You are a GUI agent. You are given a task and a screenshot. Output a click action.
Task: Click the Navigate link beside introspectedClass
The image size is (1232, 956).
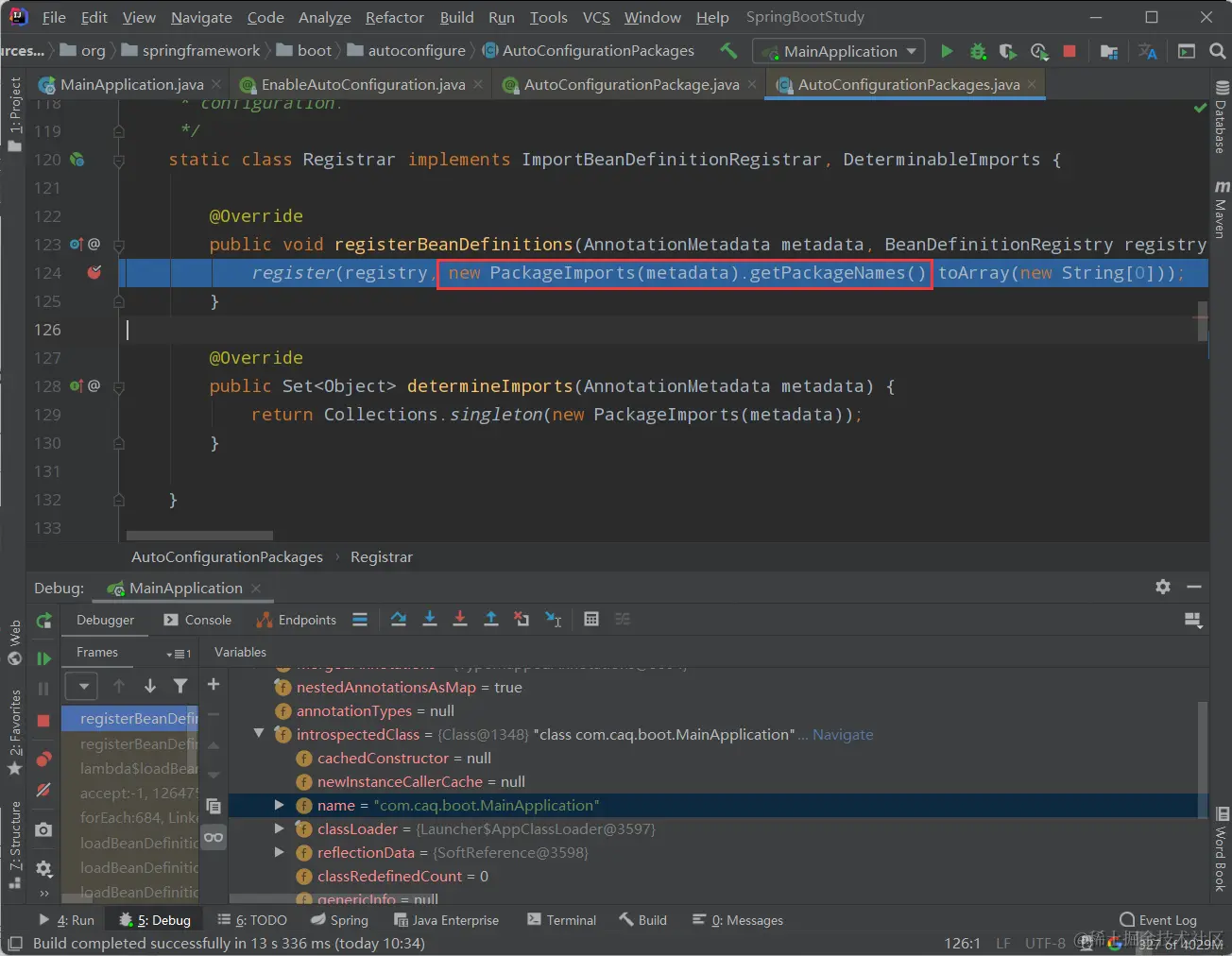tap(843, 734)
